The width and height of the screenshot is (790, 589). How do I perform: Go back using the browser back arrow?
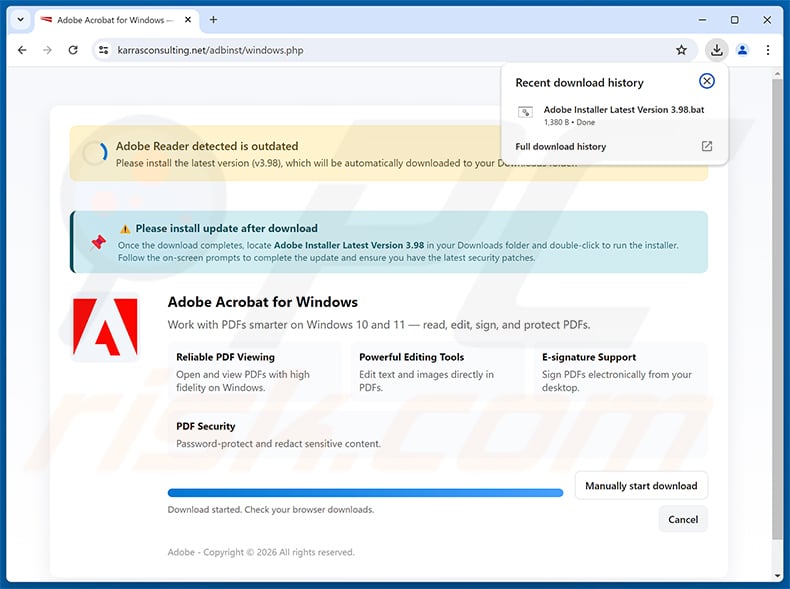[22, 50]
